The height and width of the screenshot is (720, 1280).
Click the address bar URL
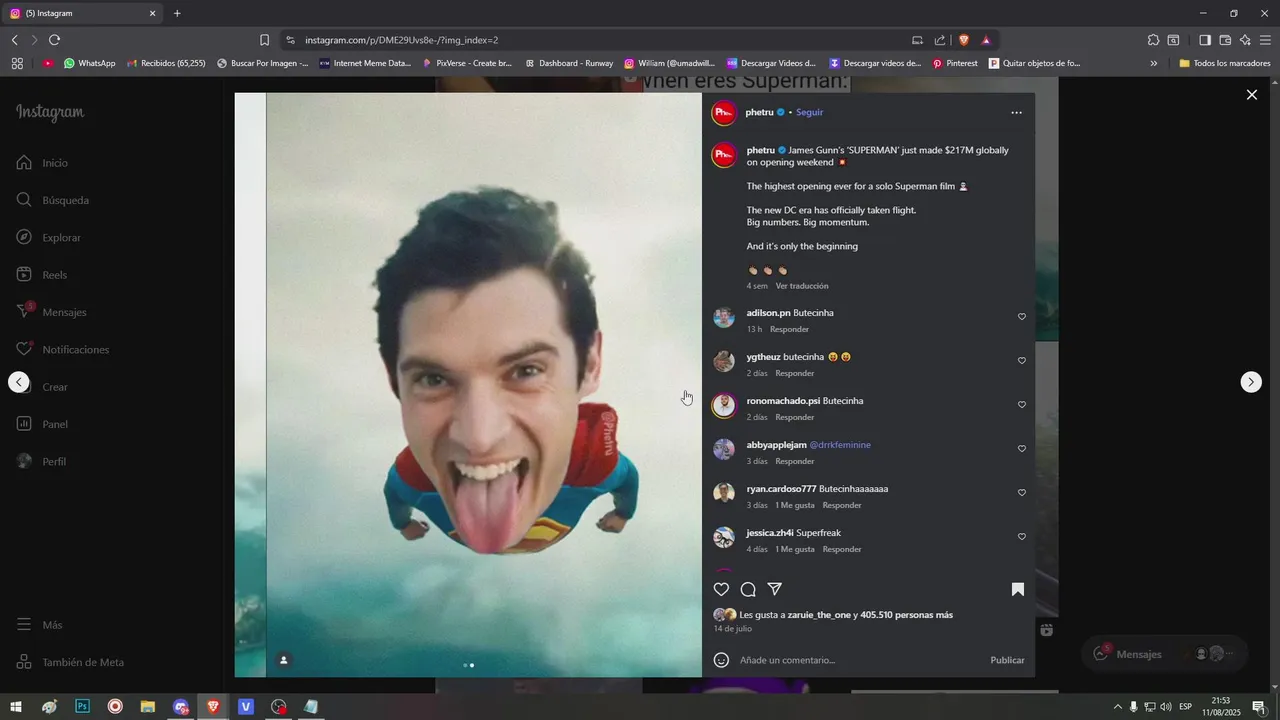tap(401, 40)
